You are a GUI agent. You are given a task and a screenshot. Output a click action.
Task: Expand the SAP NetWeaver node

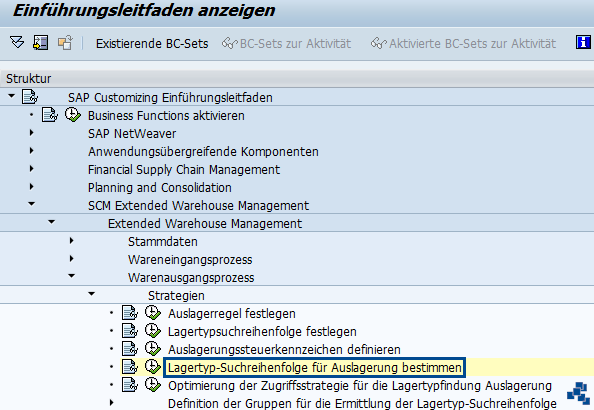tap(31, 133)
